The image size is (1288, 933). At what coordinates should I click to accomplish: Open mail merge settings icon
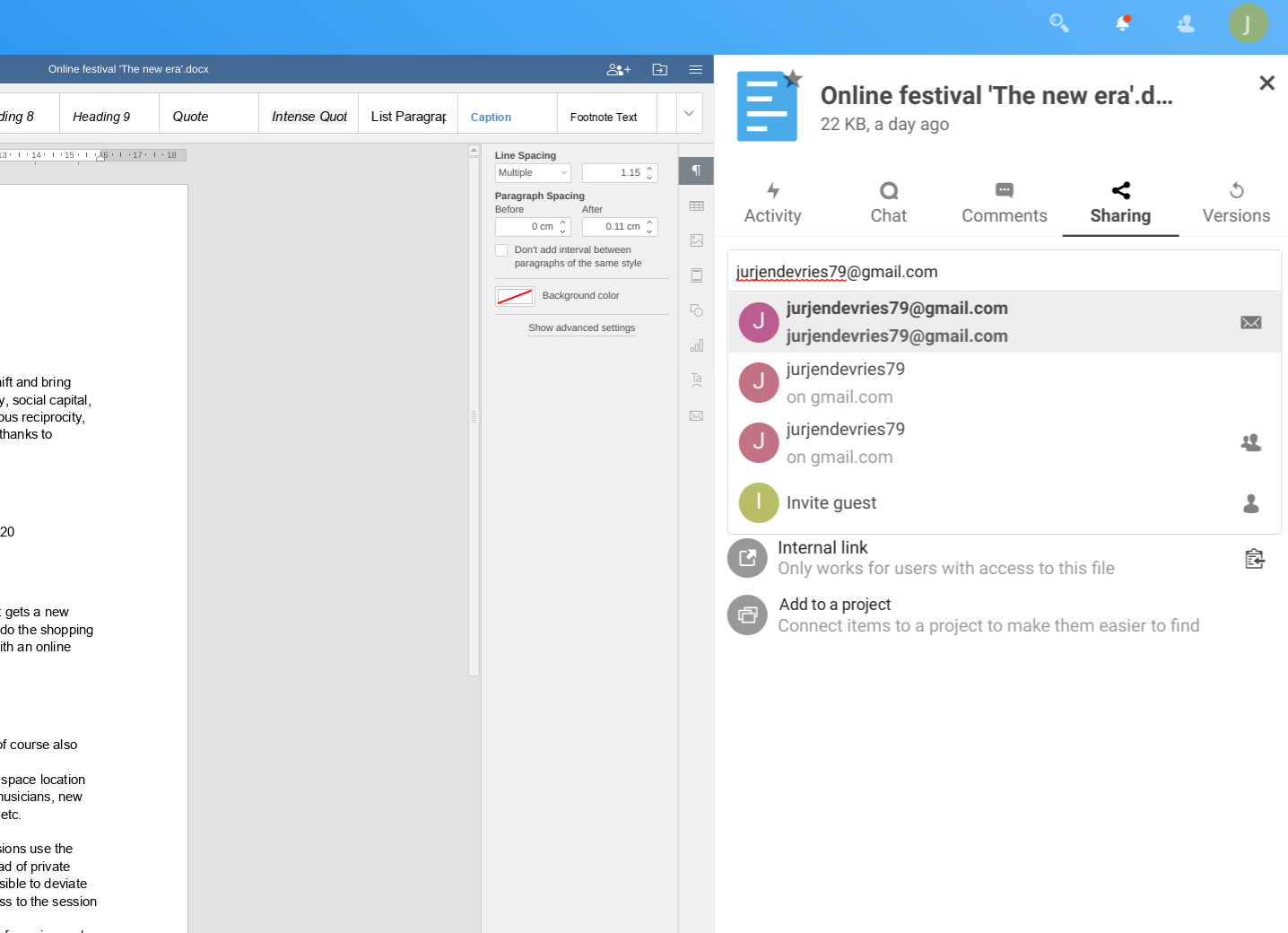coord(696,415)
